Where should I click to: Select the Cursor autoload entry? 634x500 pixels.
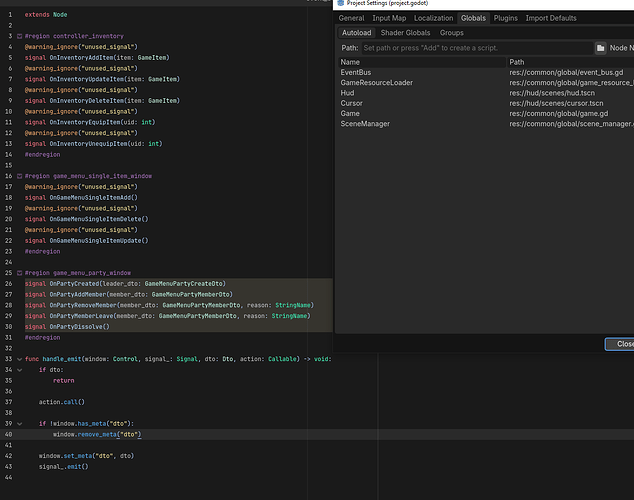point(351,103)
